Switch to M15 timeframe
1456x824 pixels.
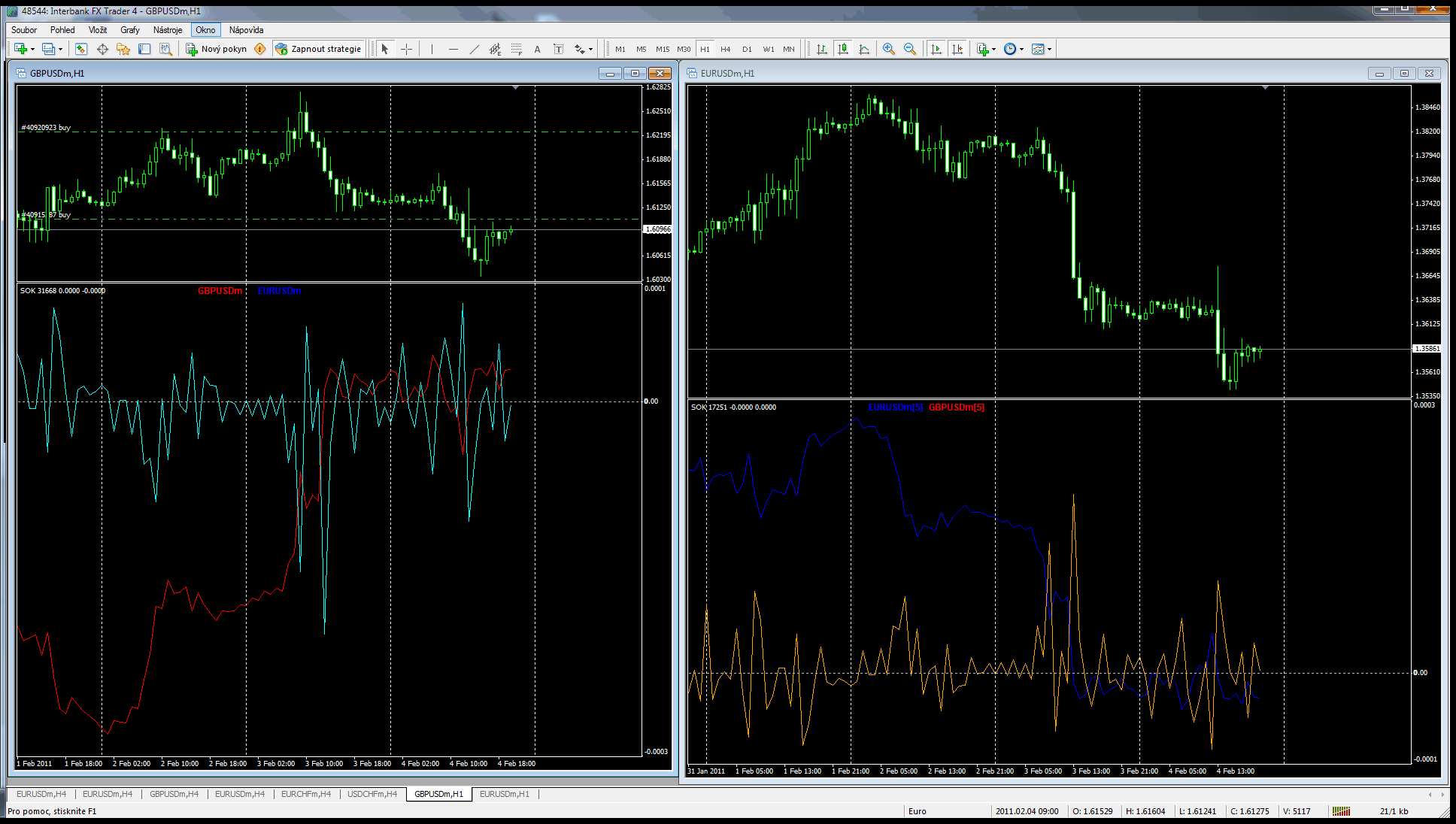click(x=662, y=49)
